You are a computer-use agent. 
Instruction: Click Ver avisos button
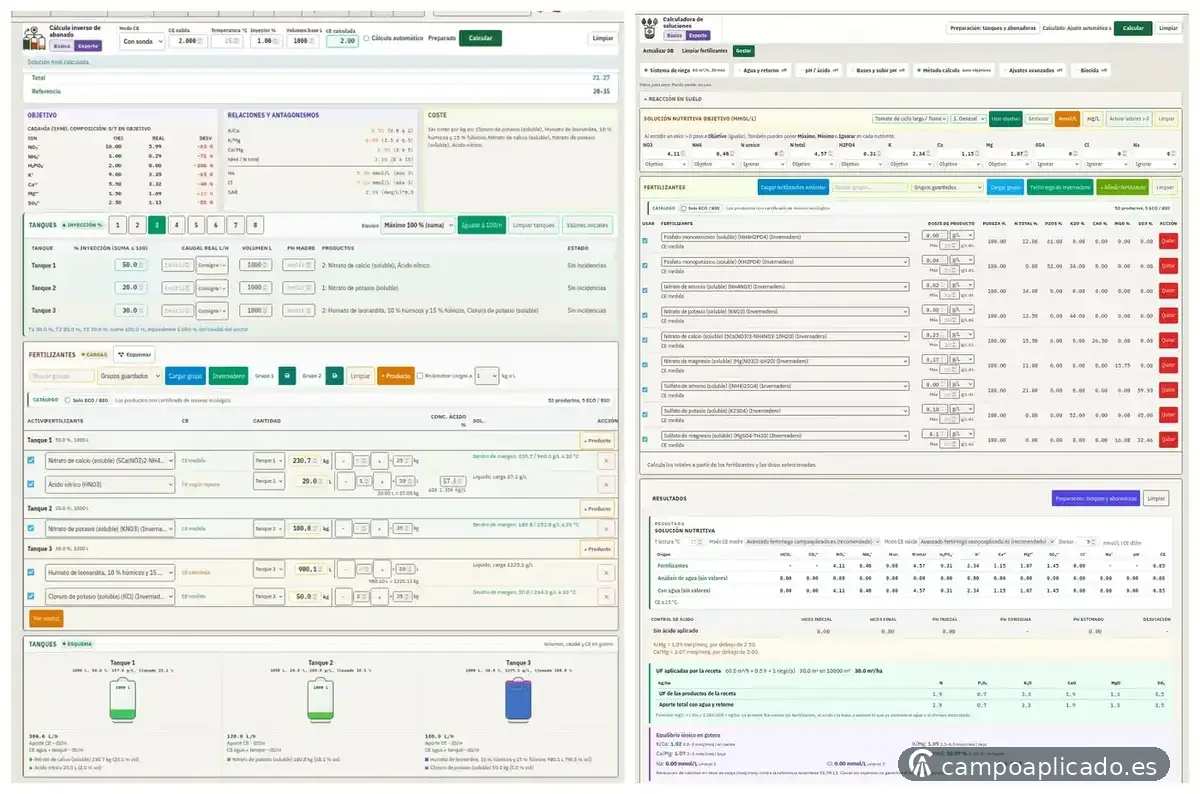point(46,618)
